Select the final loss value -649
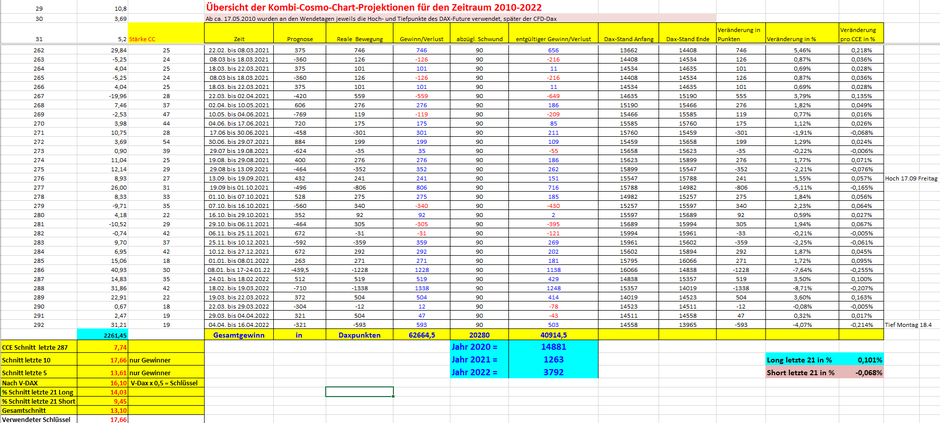This screenshot has width=940, height=423. click(554, 95)
